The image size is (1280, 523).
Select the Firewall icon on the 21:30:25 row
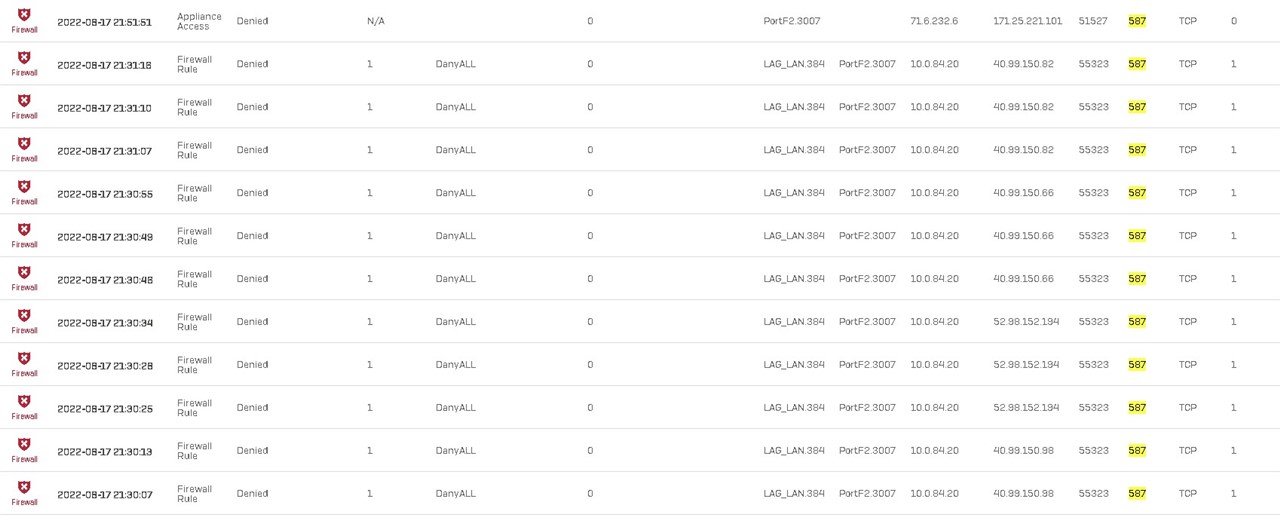pos(24,402)
